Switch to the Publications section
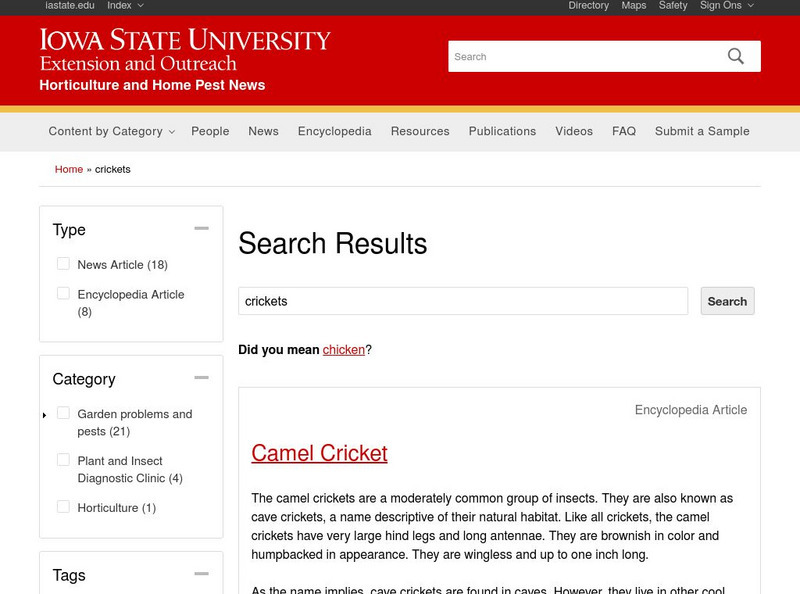This screenshot has height=594, width=800. point(502,131)
